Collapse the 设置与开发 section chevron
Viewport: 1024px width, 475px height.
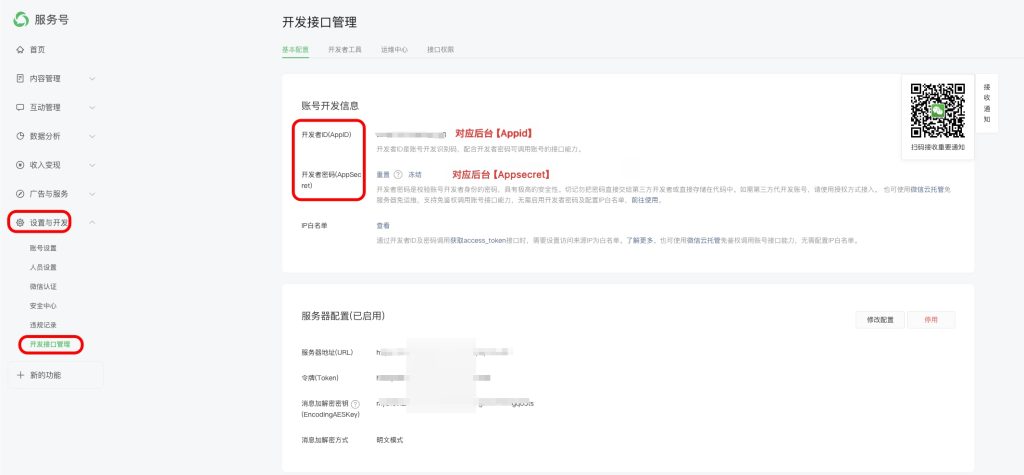click(92, 222)
